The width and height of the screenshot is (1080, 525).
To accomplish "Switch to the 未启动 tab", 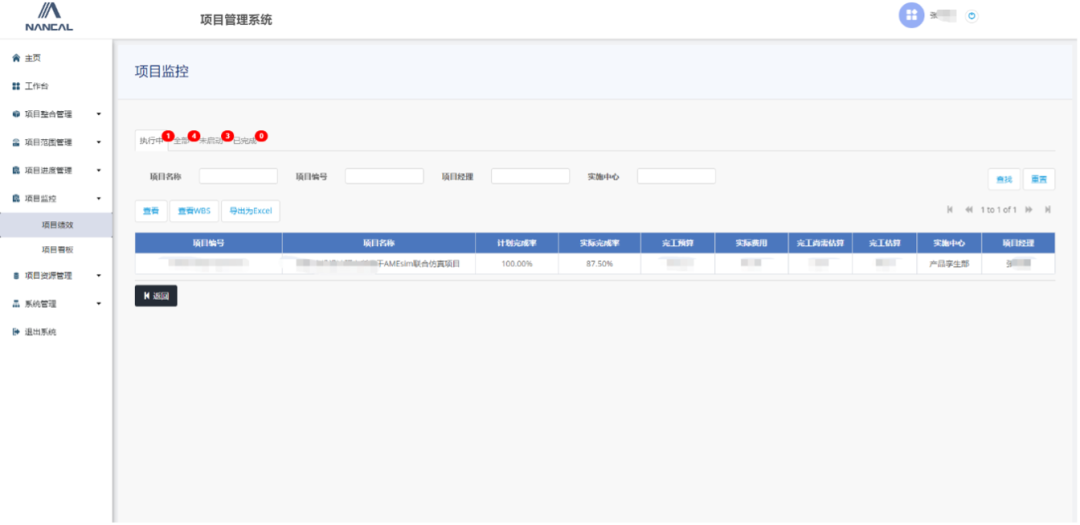I will (210, 141).
